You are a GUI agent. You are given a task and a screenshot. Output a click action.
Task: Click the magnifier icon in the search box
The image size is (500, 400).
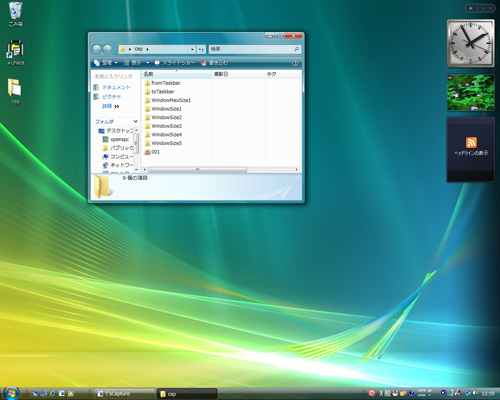click(296, 49)
